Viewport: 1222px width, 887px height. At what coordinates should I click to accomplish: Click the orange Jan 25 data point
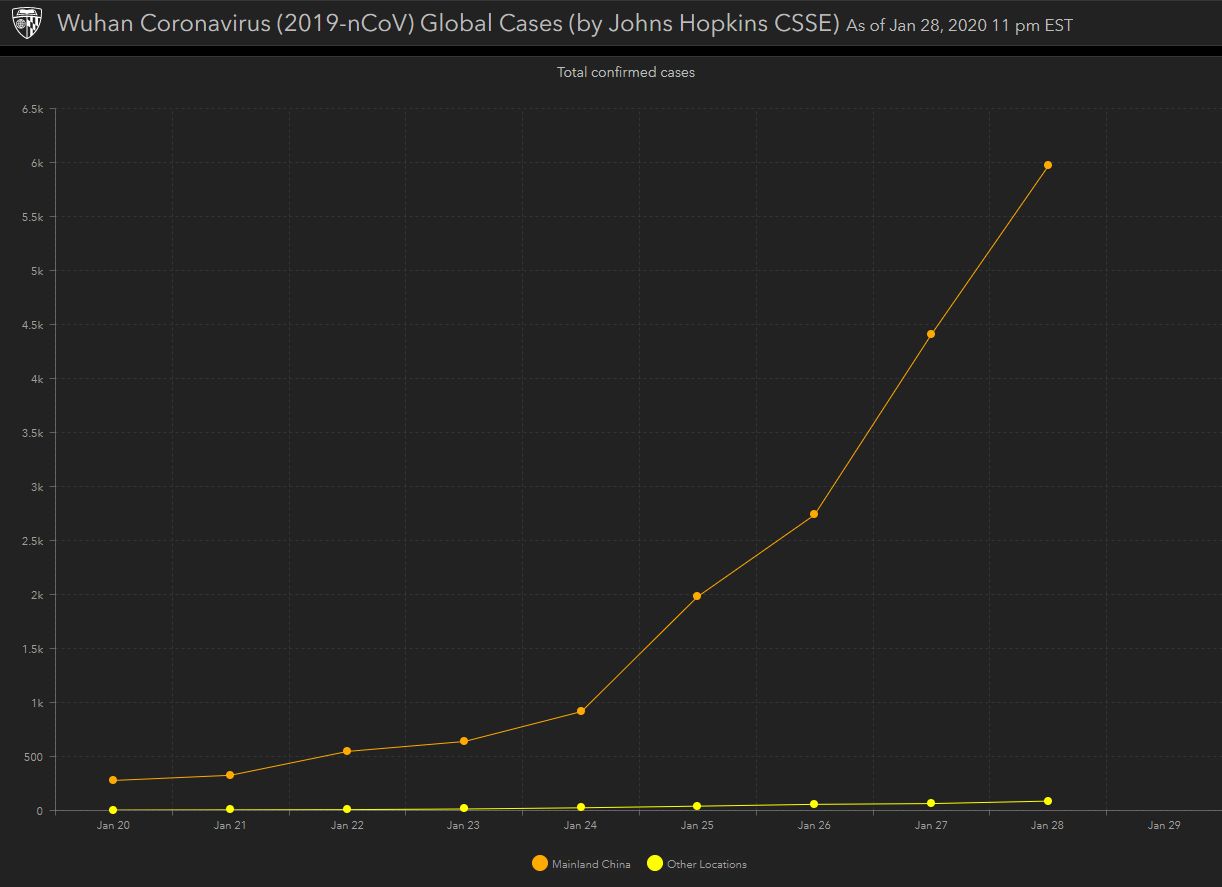(697, 596)
